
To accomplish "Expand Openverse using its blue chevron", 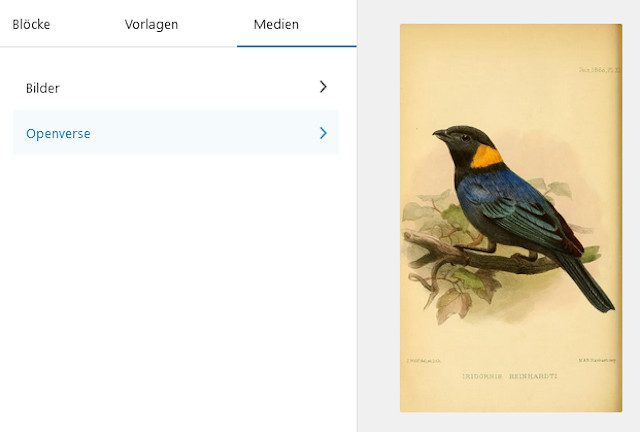I will 323,133.
